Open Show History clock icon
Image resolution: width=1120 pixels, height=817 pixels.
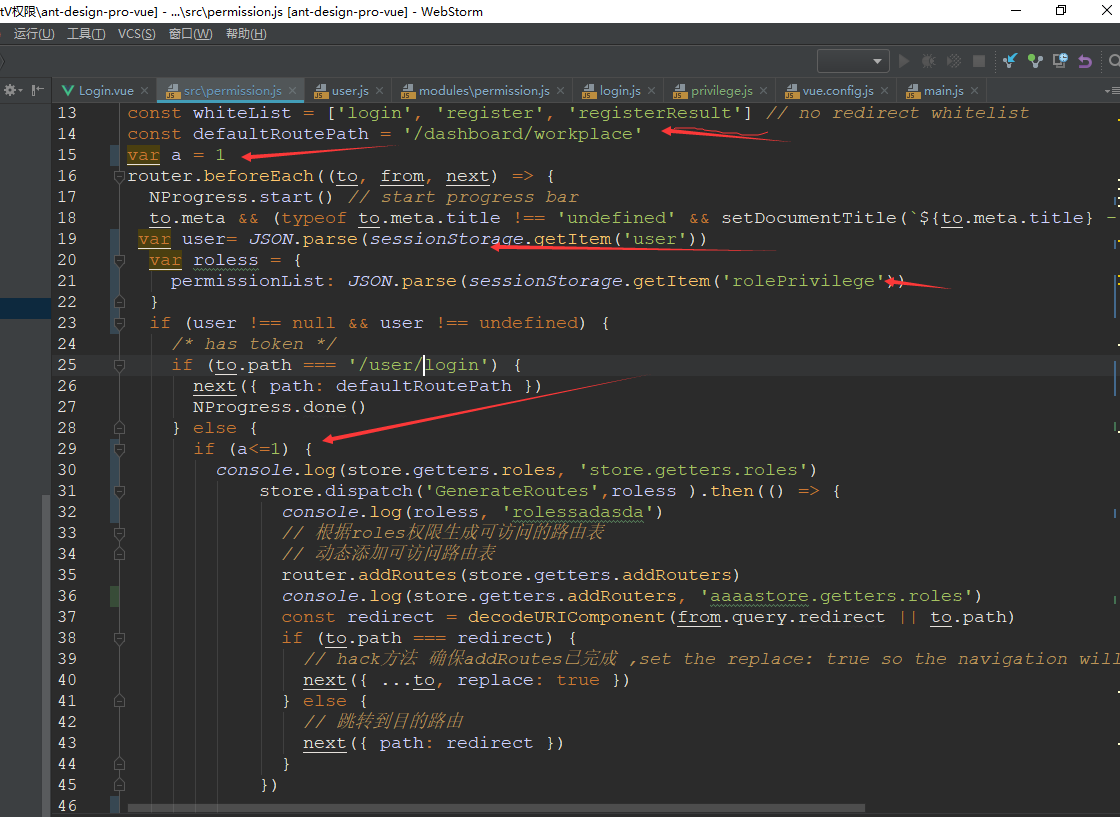[1060, 61]
